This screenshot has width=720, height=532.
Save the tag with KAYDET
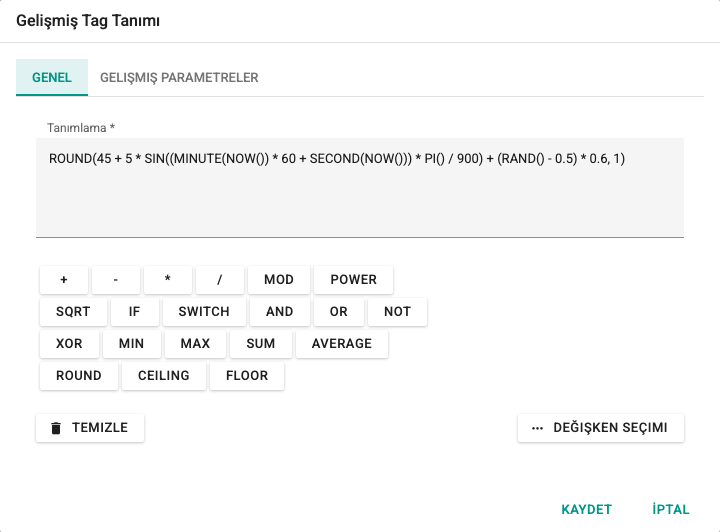pos(586,510)
